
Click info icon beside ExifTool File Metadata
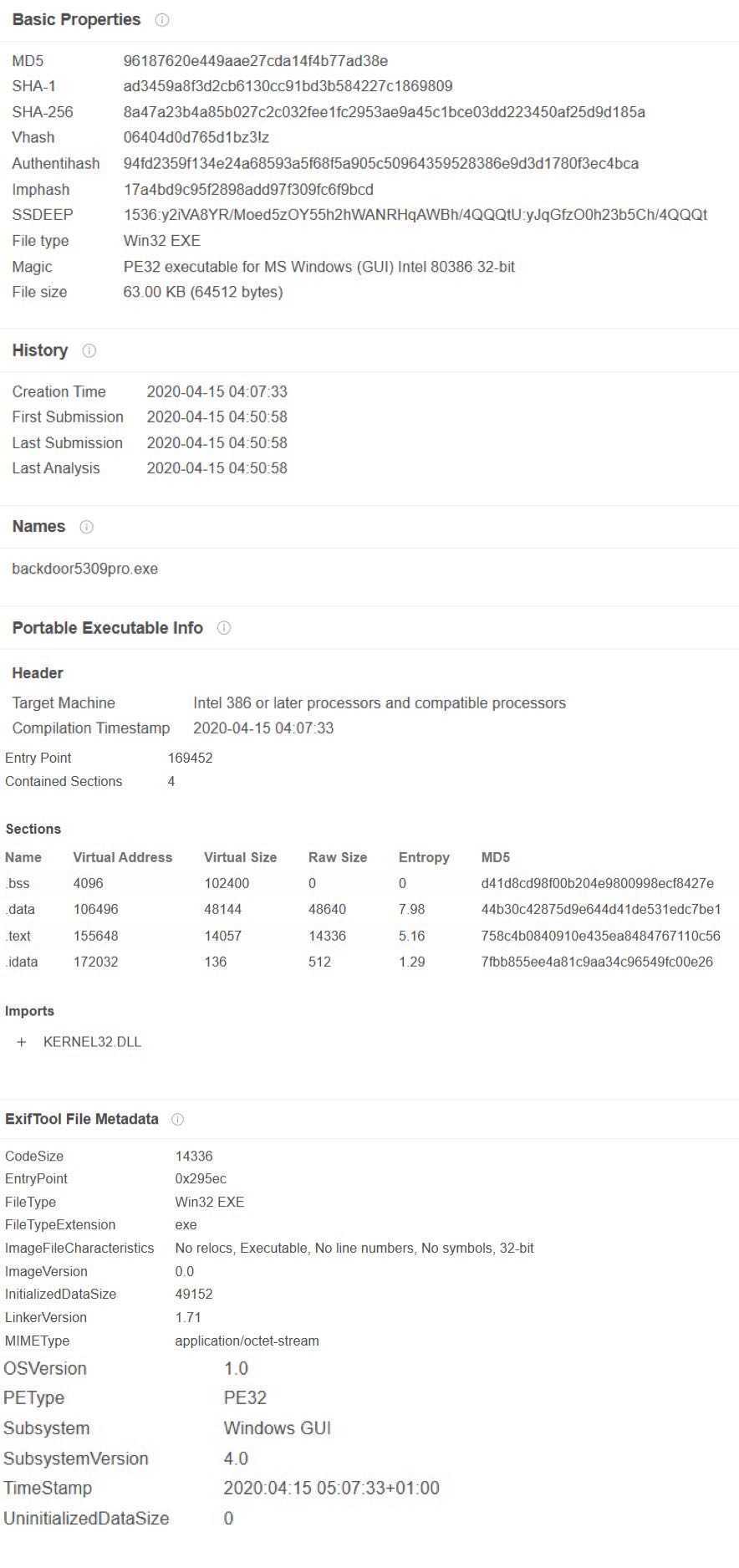click(177, 1119)
